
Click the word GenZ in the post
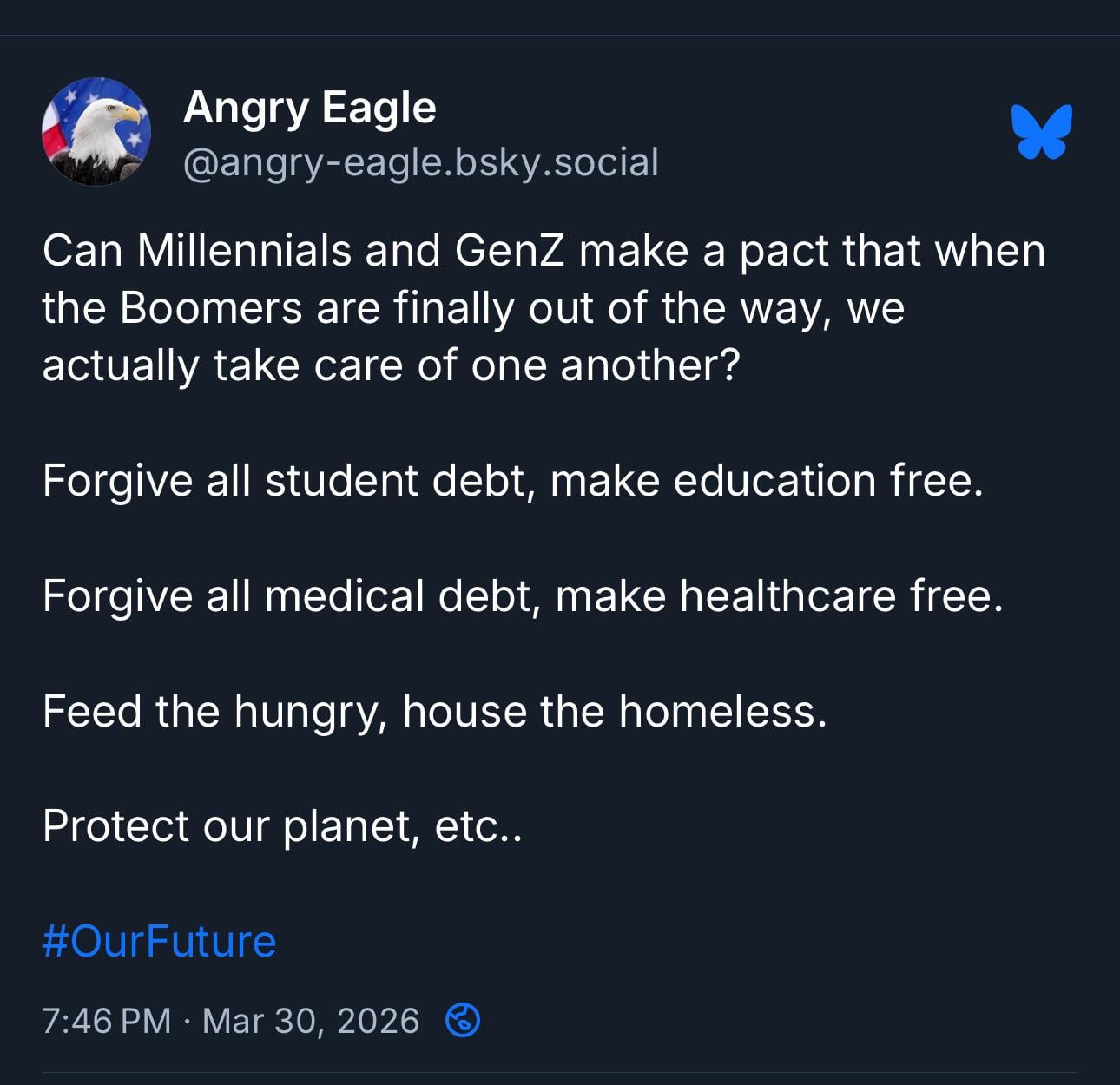pos(509,251)
